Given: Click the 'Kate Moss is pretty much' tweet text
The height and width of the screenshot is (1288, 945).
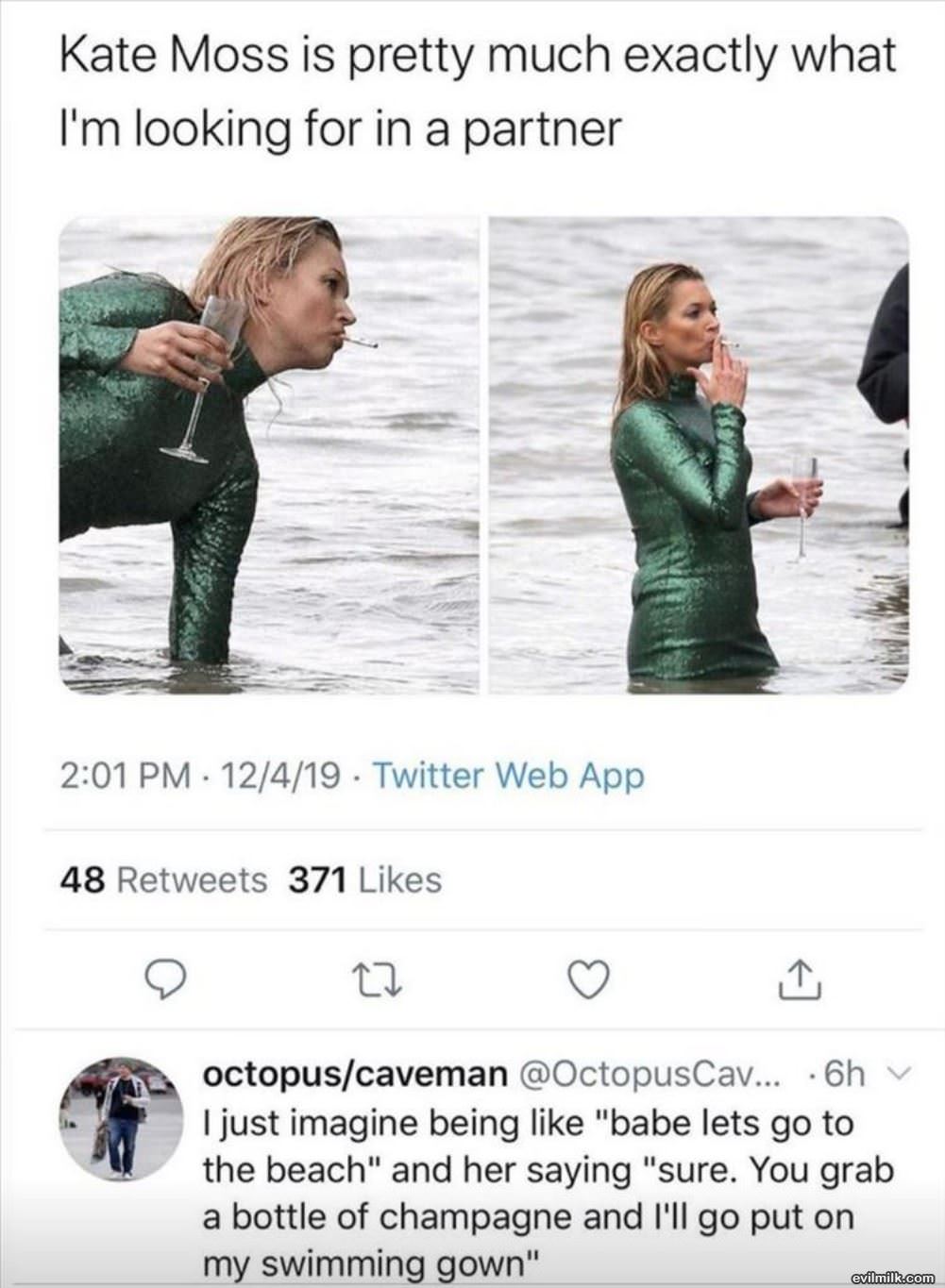Looking at the screenshot, I should click(x=477, y=92).
